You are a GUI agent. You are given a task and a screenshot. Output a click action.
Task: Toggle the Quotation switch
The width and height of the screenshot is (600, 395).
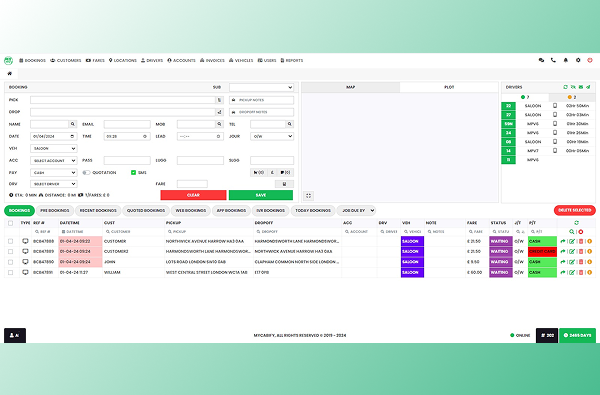[x=86, y=173]
